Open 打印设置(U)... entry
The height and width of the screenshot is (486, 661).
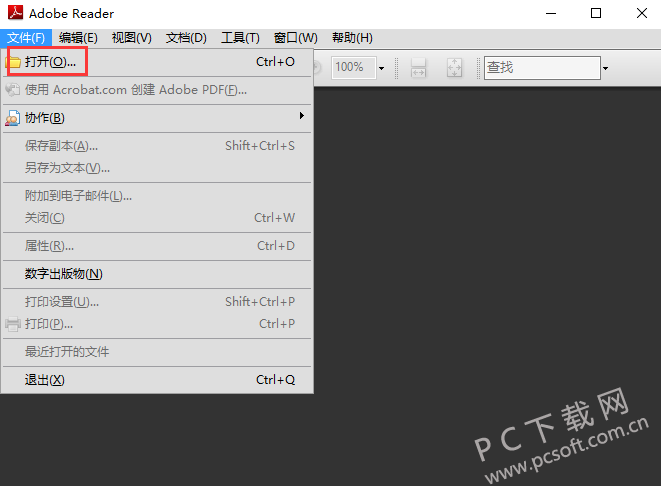(157, 302)
